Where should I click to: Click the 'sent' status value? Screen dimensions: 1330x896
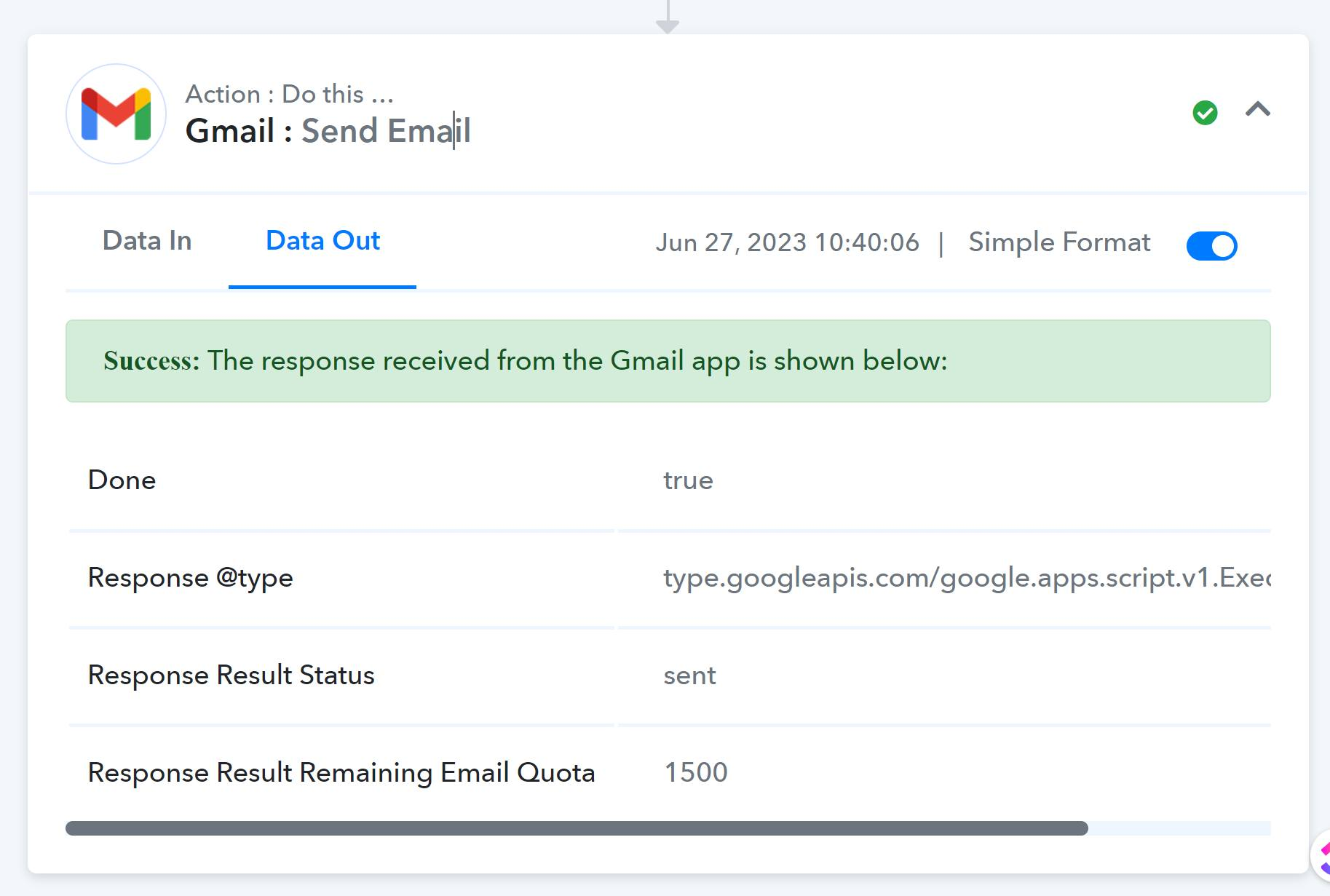point(689,676)
